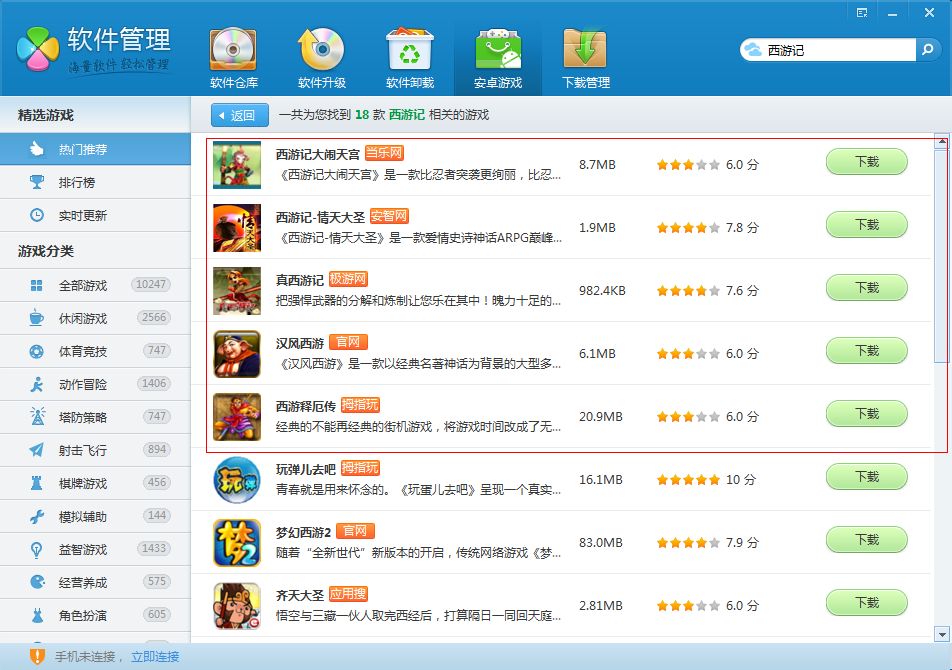Switch to the 安卓游戏 tab
Image resolution: width=952 pixels, height=670 pixels.
point(497,57)
